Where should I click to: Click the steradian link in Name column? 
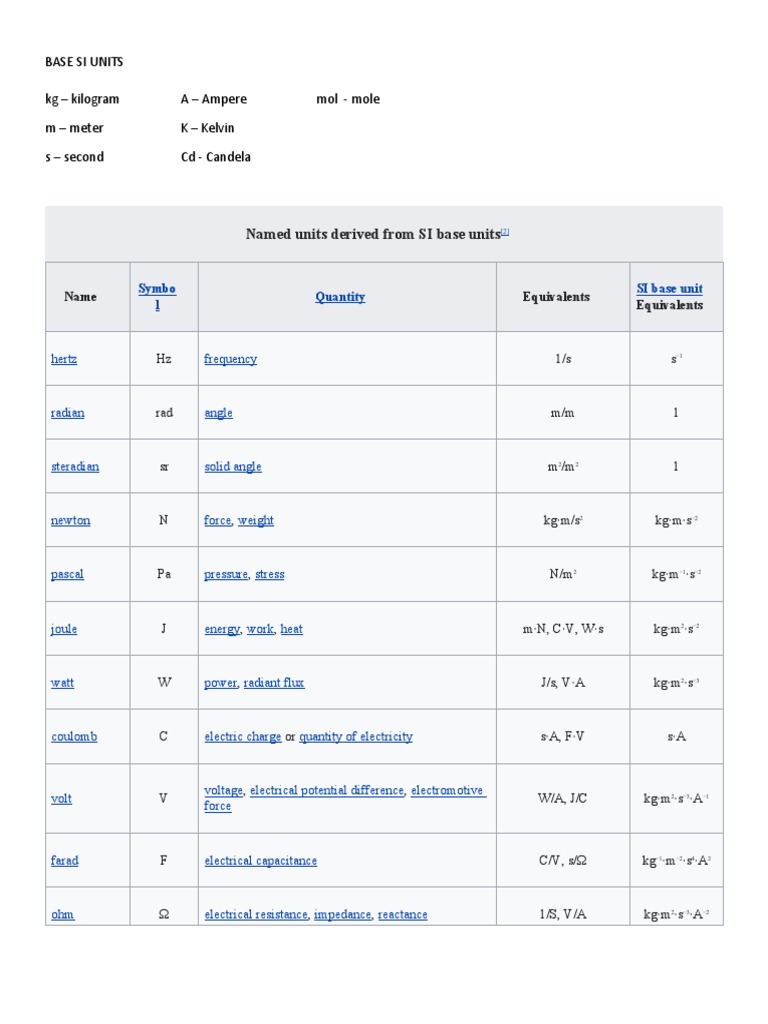[x=75, y=467]
